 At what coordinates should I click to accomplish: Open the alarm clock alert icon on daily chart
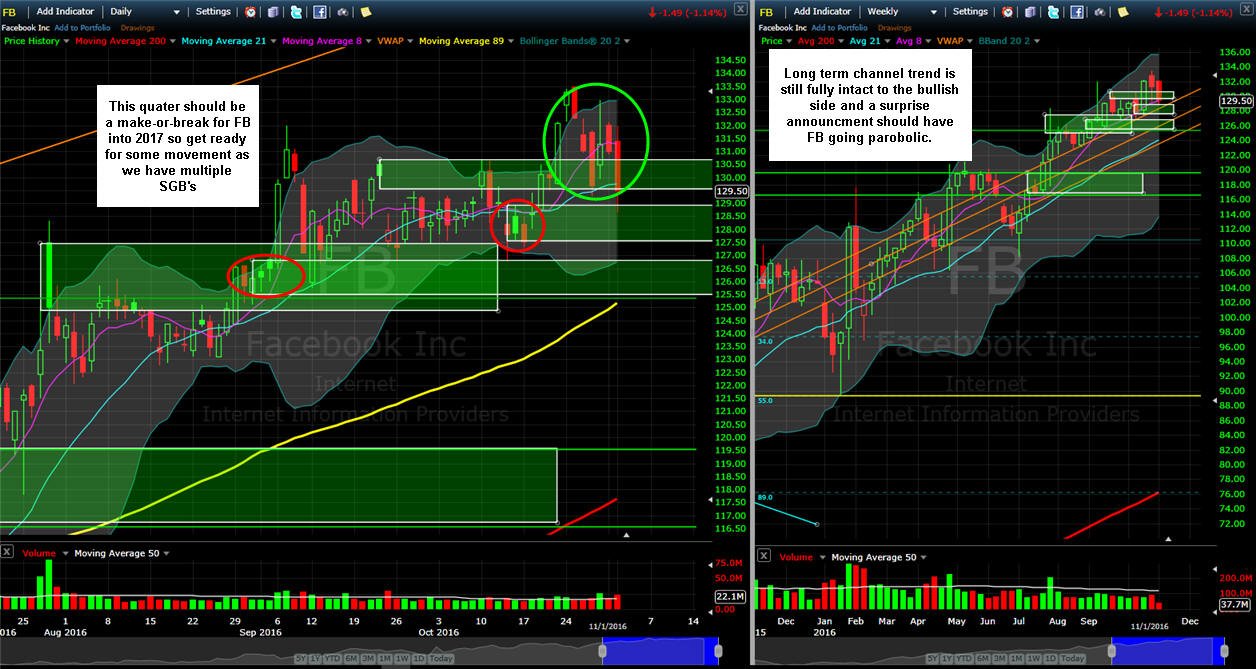[250, 12]
